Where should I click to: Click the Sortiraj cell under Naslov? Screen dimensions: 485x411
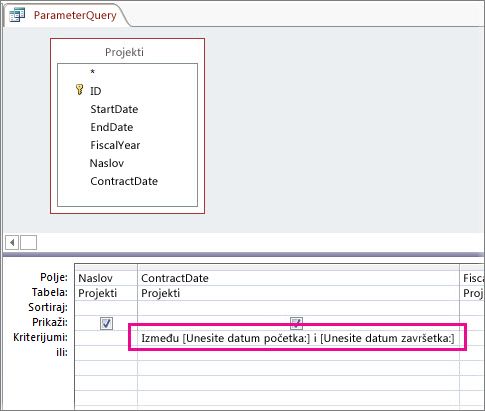click(x=106, y=308)
